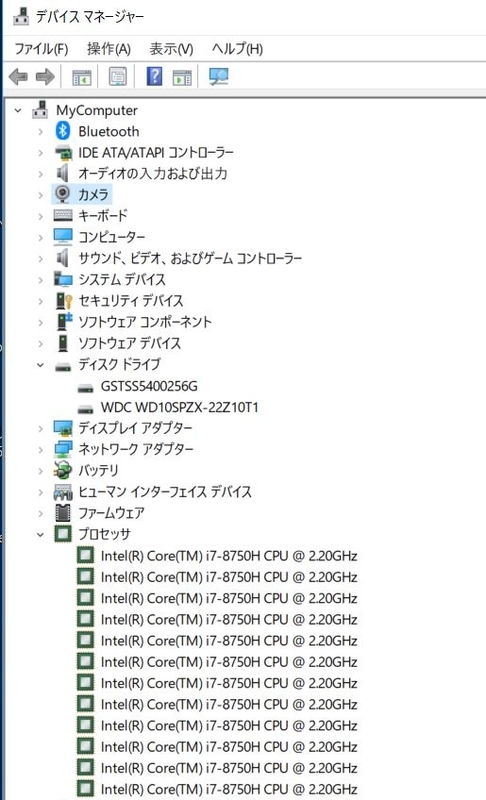Select the GSTSS5400256G disk entry text
Screen dimensions: 486x800
tap(149, 386)
